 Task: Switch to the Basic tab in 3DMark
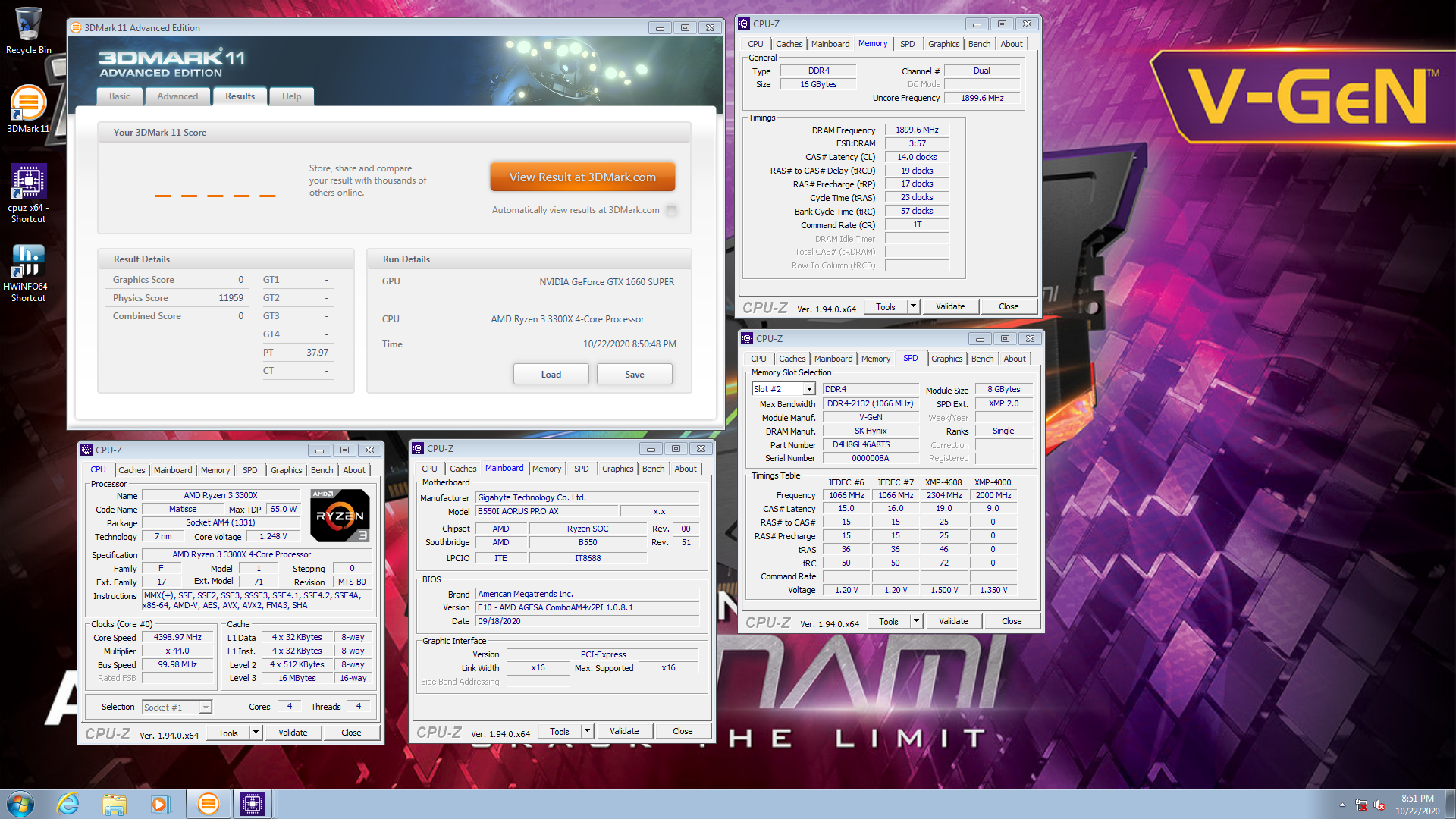(x=119, y=96)
